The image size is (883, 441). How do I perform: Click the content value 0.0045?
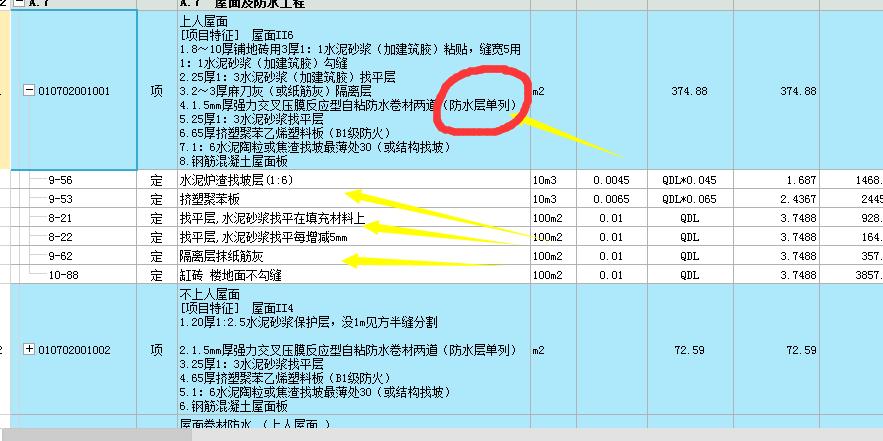(x=611, y=180)
